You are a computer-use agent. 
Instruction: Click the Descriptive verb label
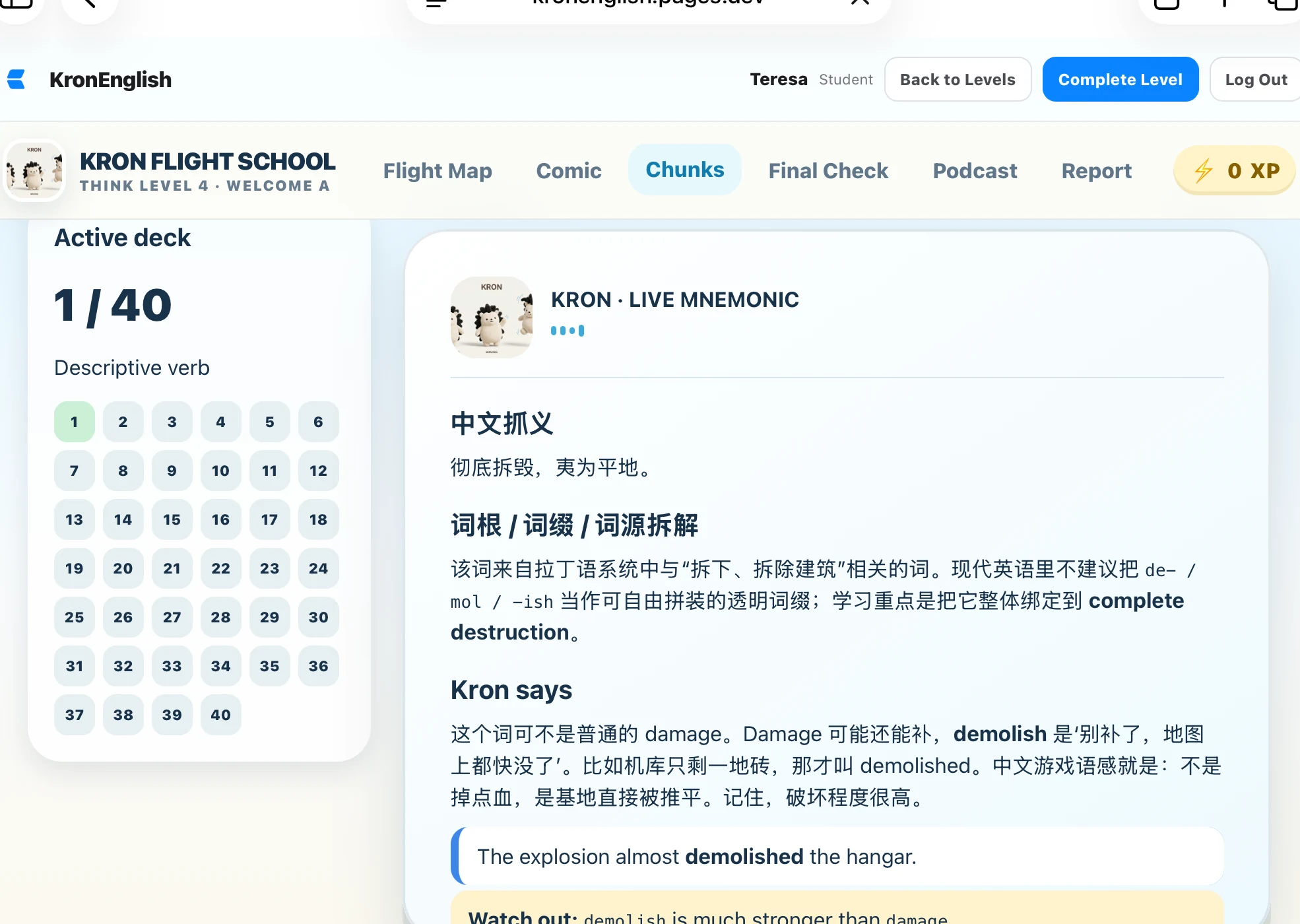pos(132,368)
